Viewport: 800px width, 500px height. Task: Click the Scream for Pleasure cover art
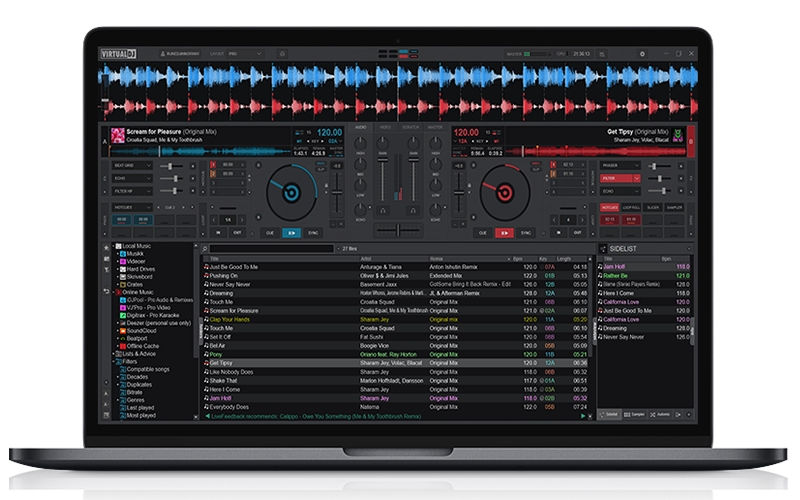pyautogui.click(x=118, y=135)
